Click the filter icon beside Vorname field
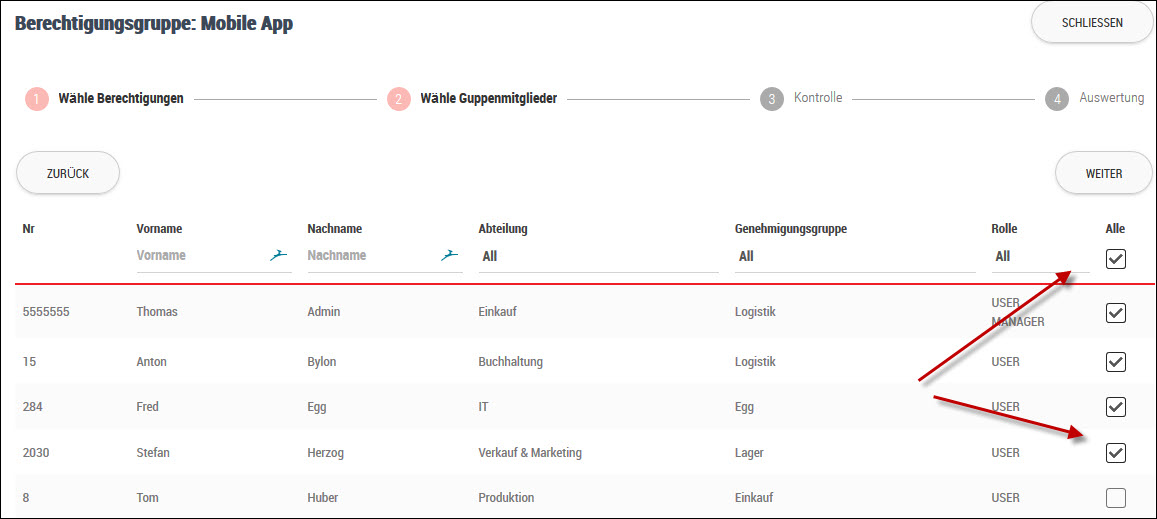Image resolution: width=1157 pixels, height=519 pixels. (277, 255)
